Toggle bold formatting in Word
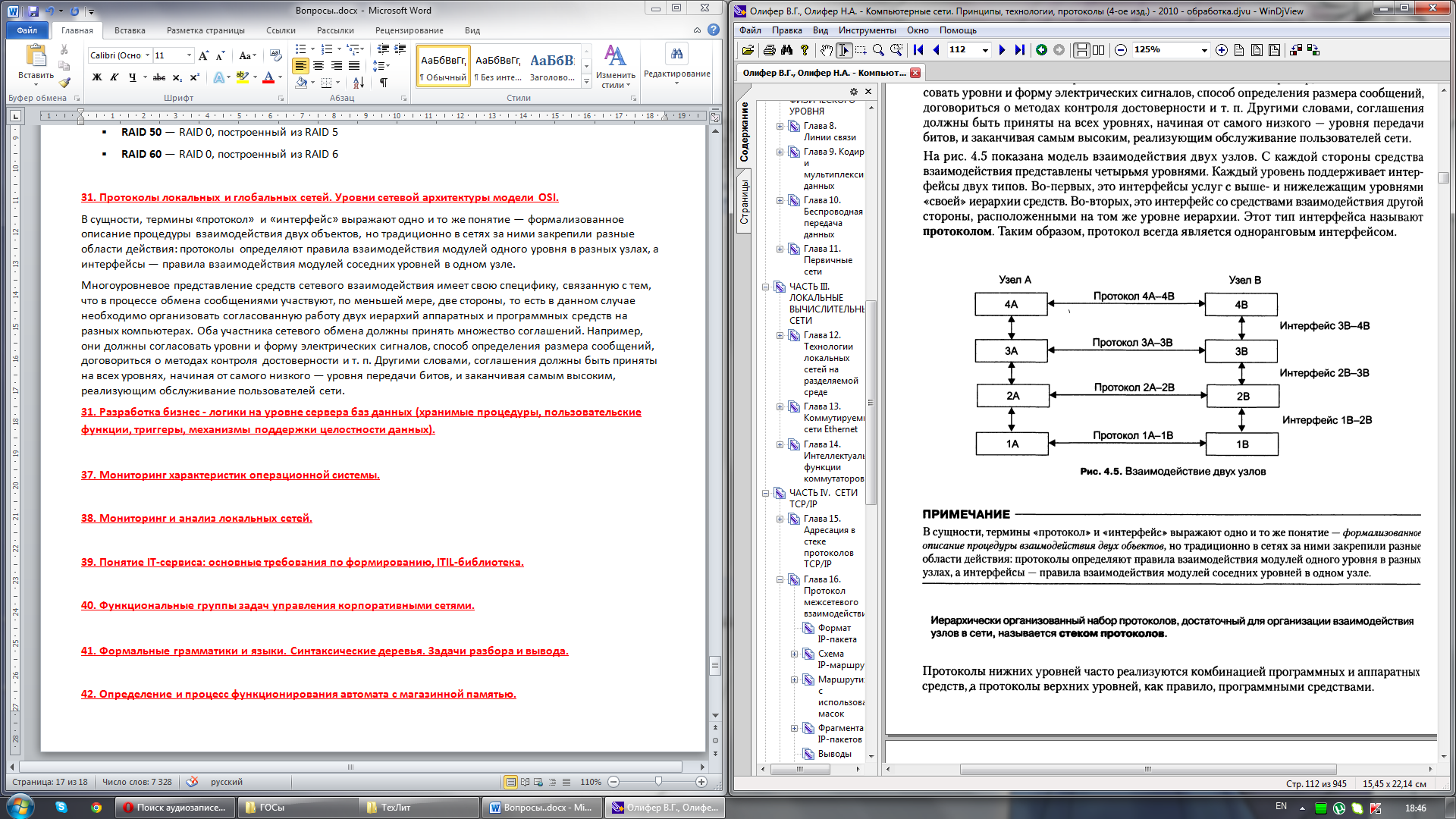Screen dimensions: 1456x819 [x=97, y=77]
